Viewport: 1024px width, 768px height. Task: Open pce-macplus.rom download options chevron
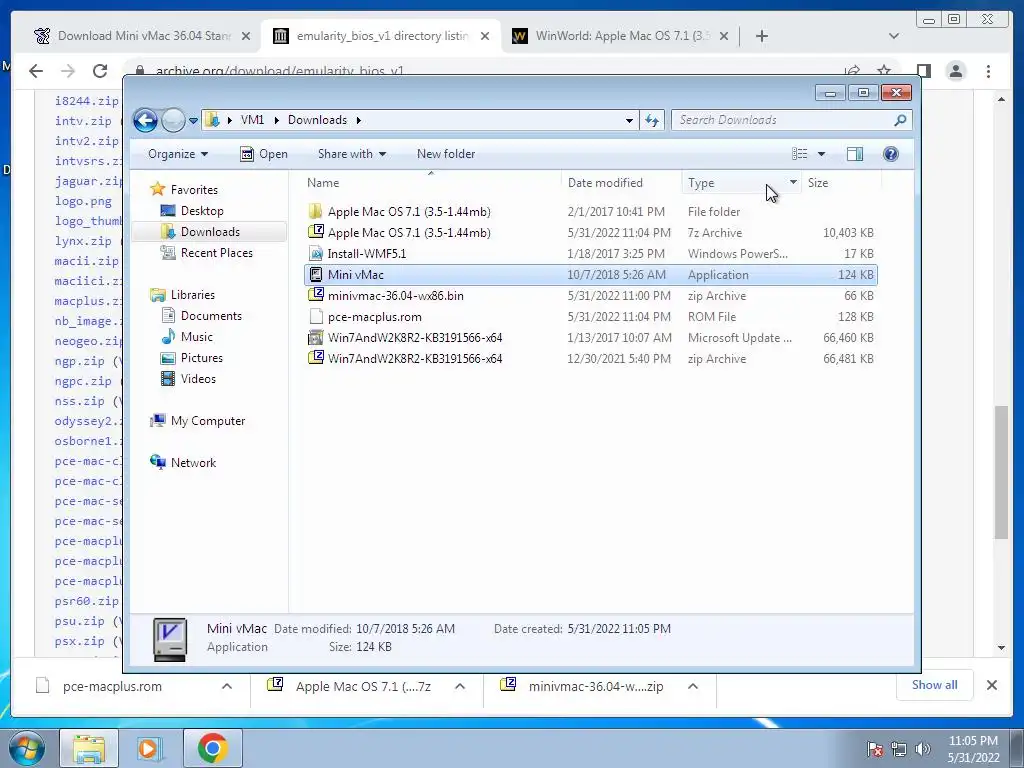[x=227, y=686]
